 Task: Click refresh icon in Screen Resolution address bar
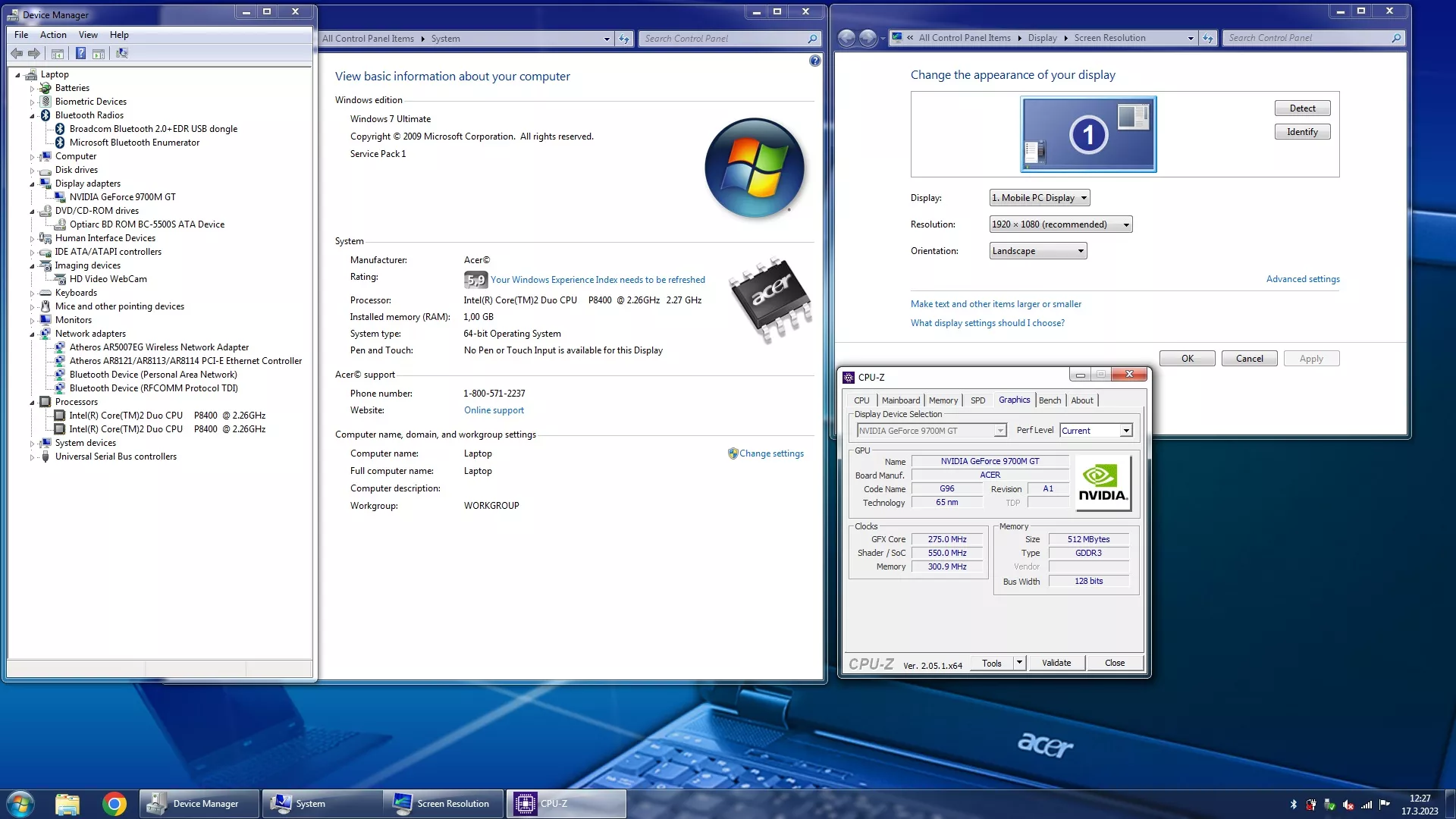(1208, 38)
